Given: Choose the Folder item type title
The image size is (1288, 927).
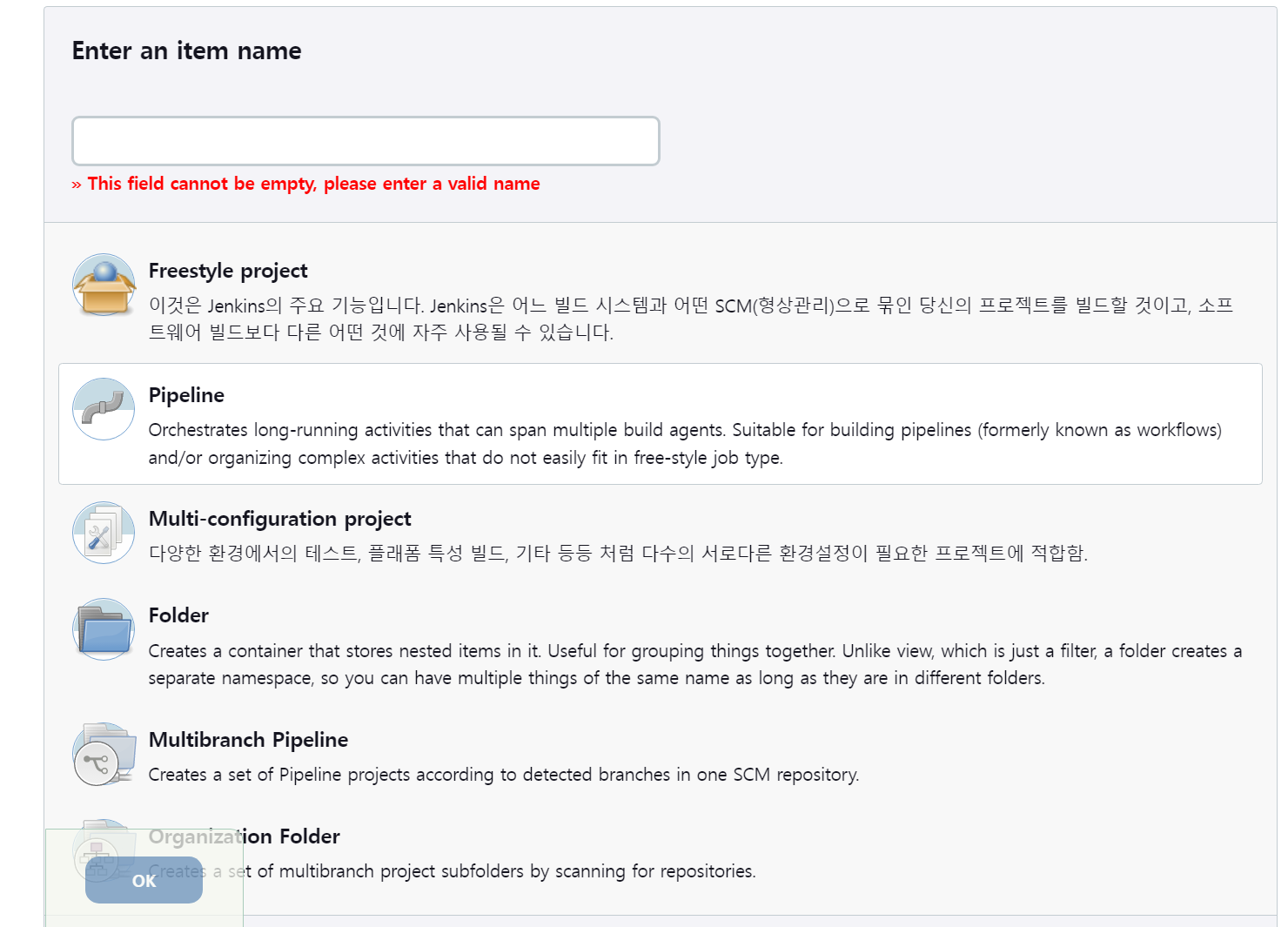Looking at the screenshot, I should (178, 615).
